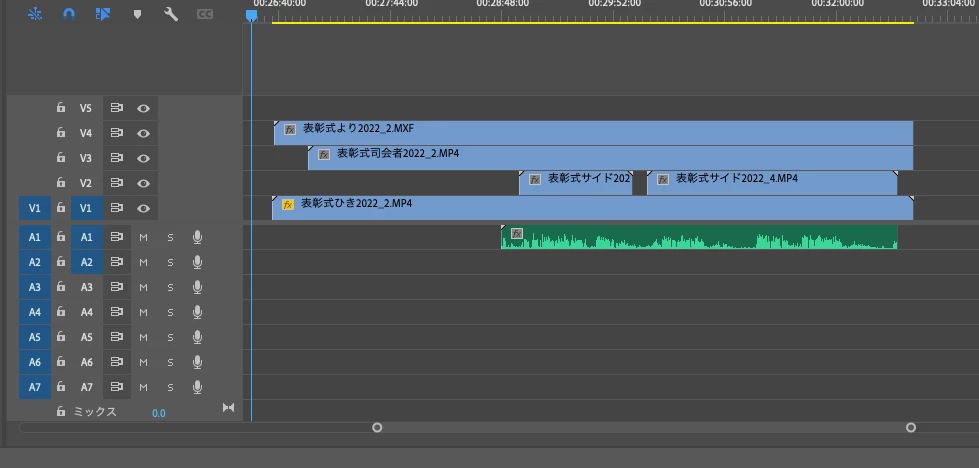The image size is (979, 468).
Task: Select clip 表彰式サイド2022_4.MP4
Action: click(x=772, y=183)
